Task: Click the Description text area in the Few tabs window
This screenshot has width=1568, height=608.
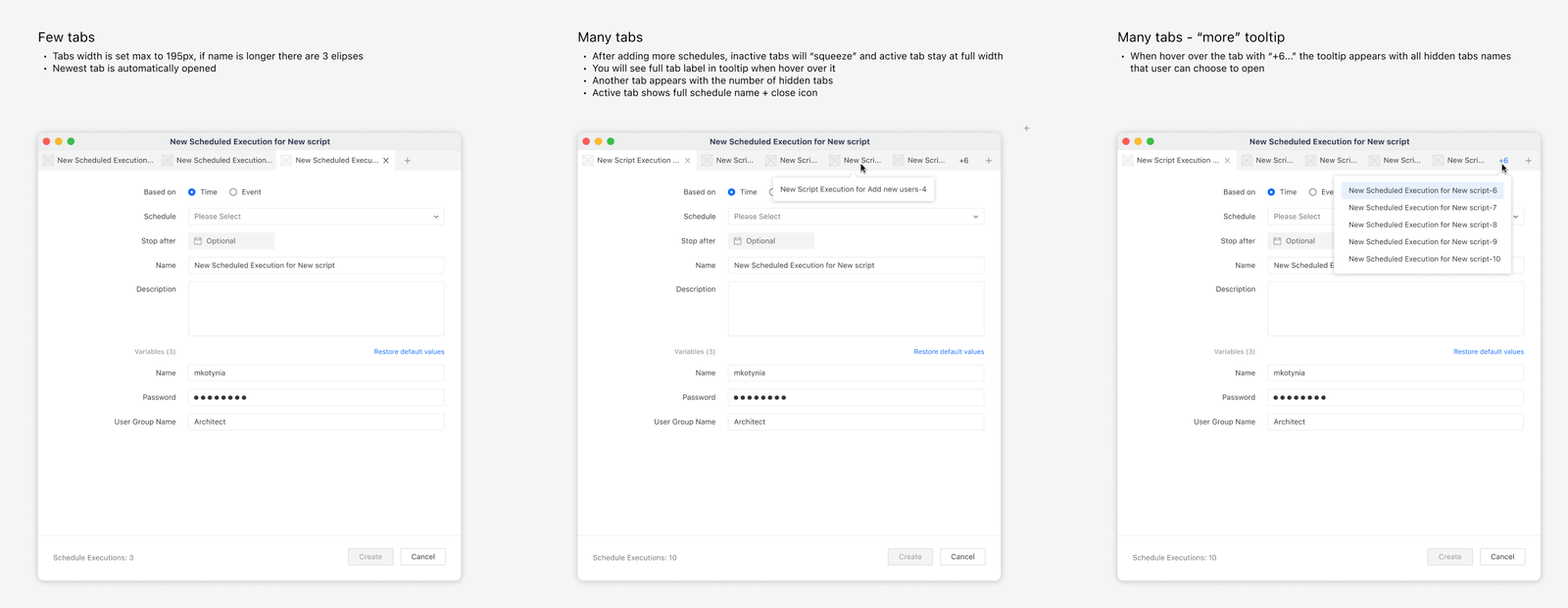Action: point(317,309)
